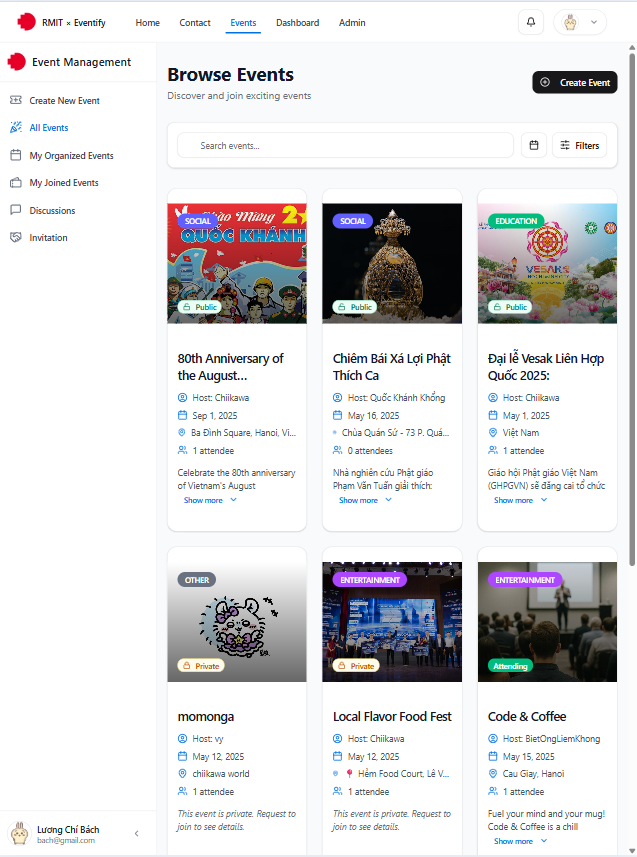Open the user avatar dropdown menu

click(580, 22)
